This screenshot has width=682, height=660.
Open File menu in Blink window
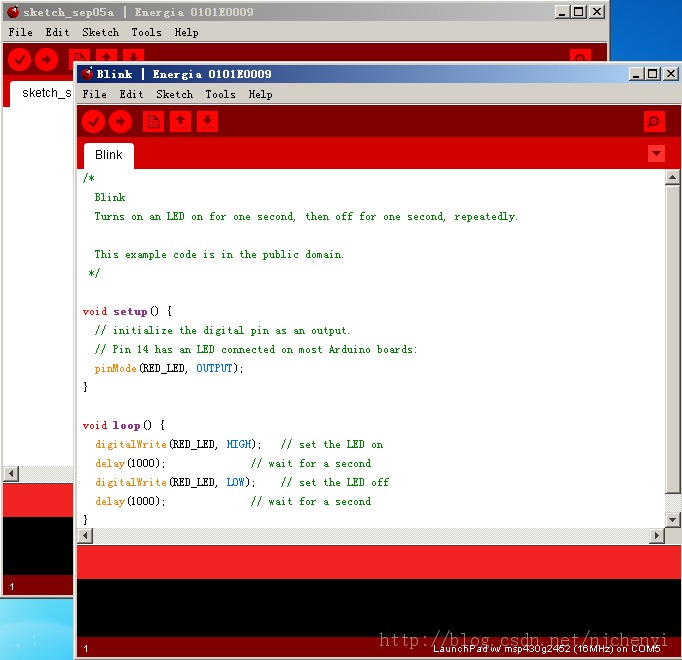[94, 94]
